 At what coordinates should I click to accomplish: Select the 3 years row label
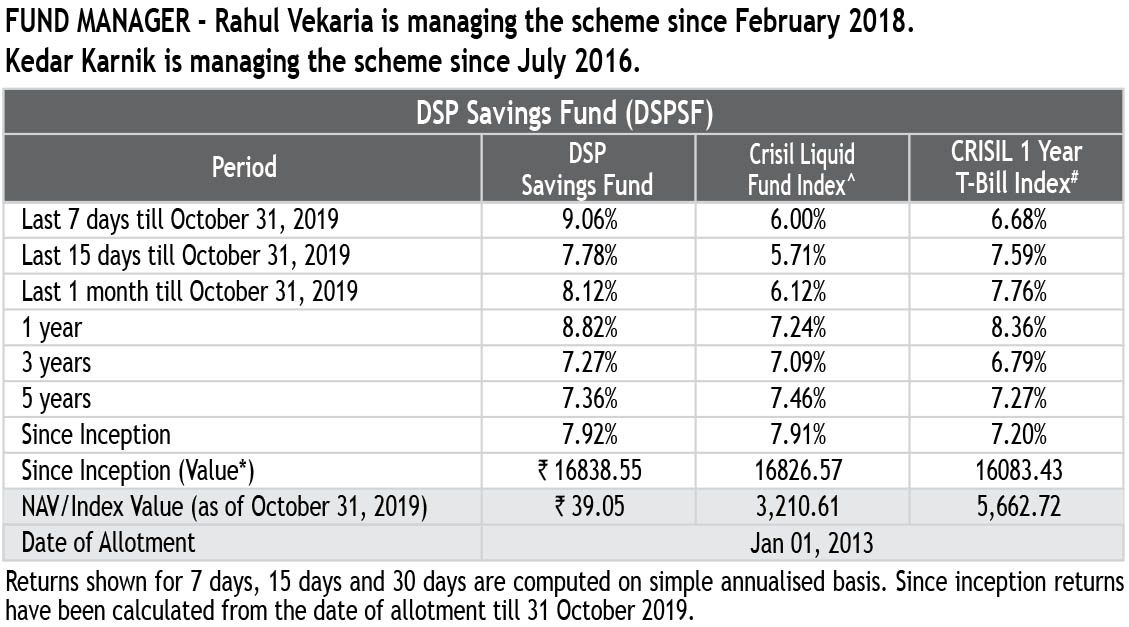coord(56,363)
